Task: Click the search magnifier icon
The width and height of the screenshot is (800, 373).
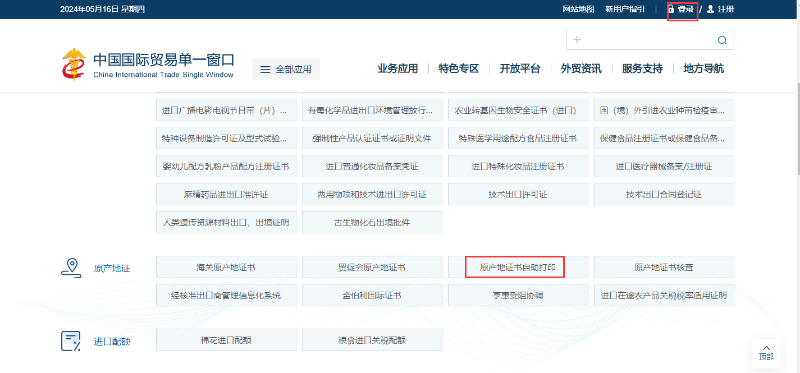Action: [722, 40]
